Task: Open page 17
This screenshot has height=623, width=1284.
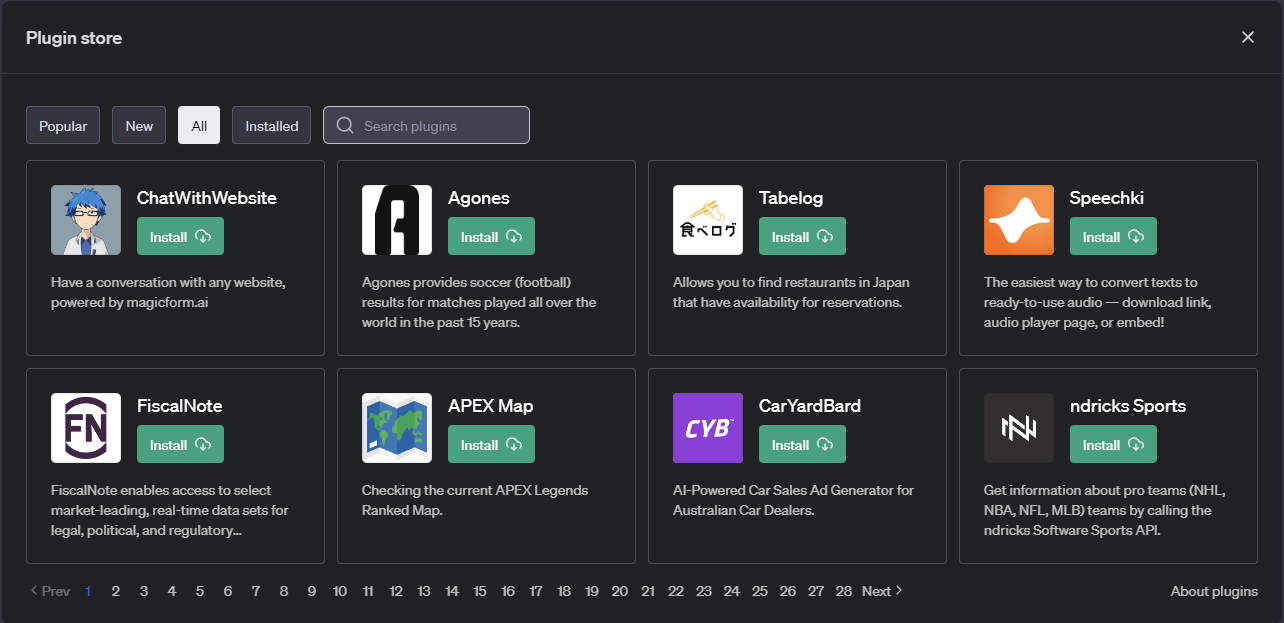Action: [536, 591]
